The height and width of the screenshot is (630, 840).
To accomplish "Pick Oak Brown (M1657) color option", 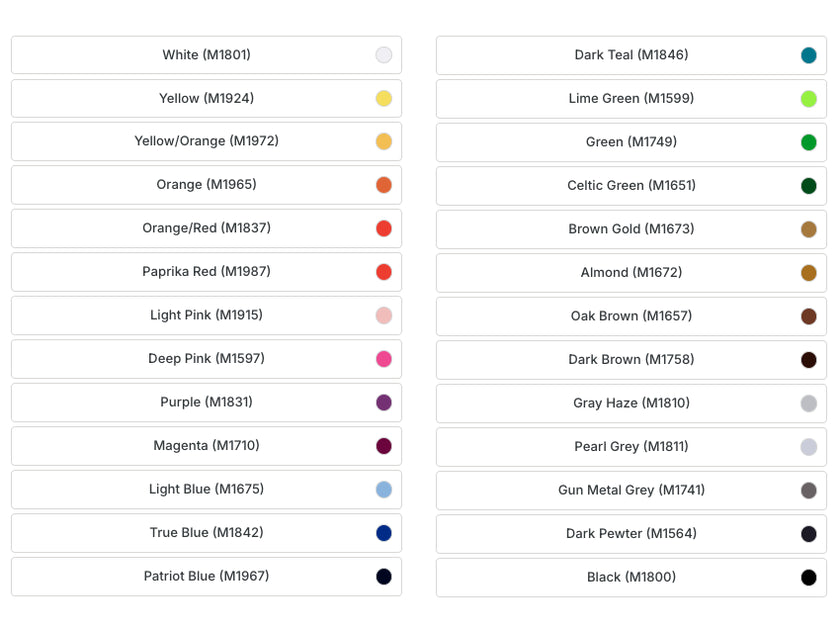I will click(x=631, y=316).
